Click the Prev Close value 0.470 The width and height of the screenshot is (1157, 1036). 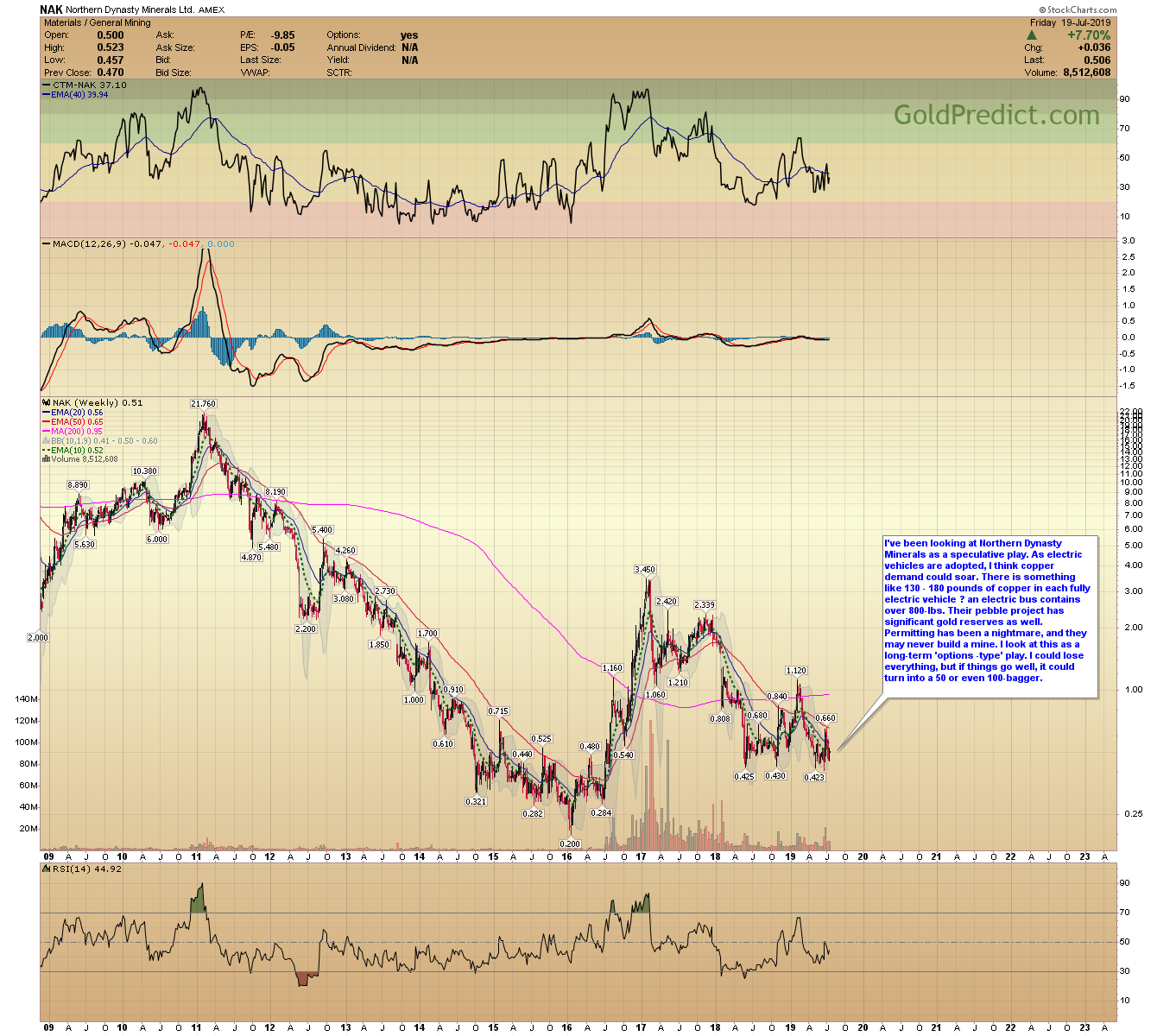[x=111, y=73]
